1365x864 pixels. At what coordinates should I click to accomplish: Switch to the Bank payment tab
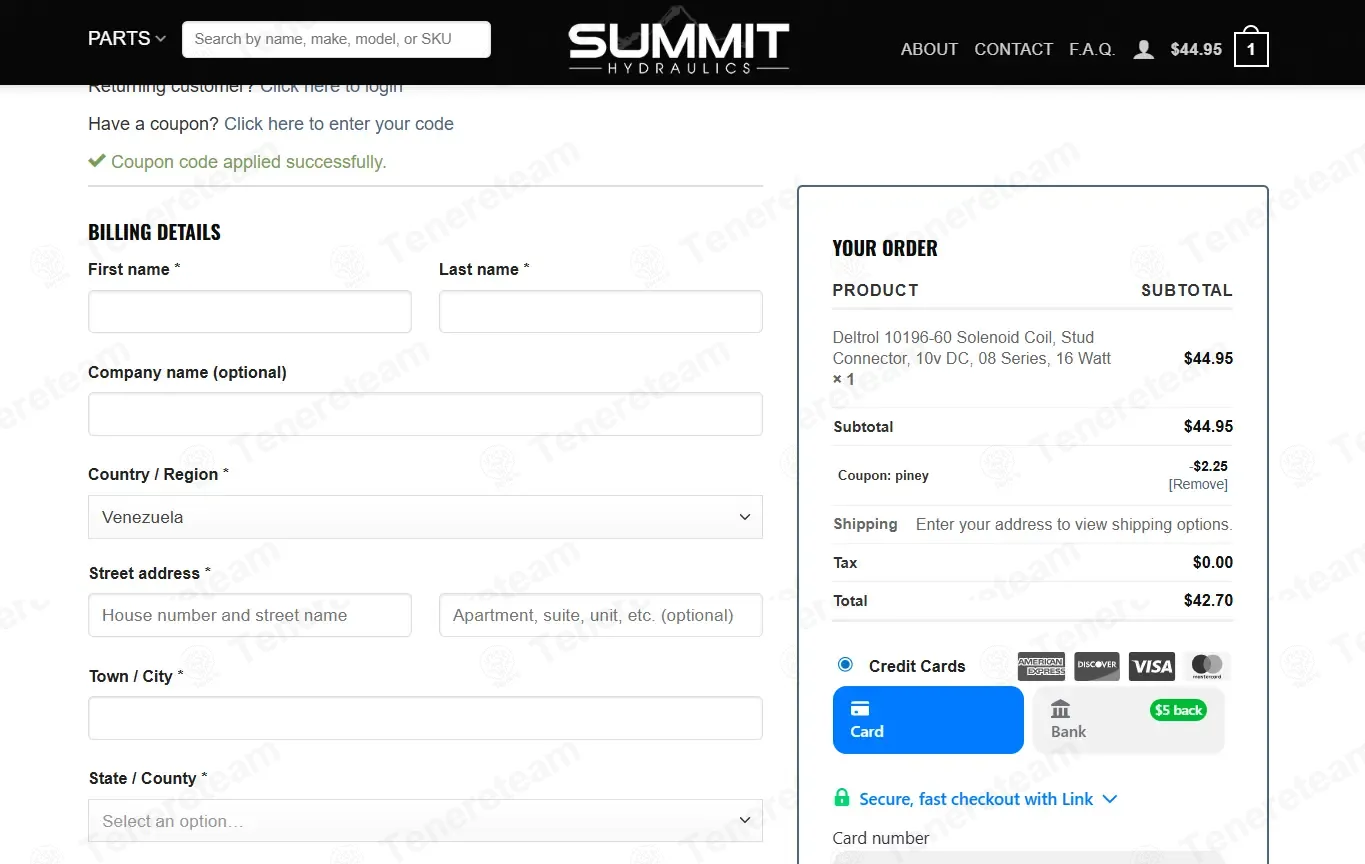1127,720
